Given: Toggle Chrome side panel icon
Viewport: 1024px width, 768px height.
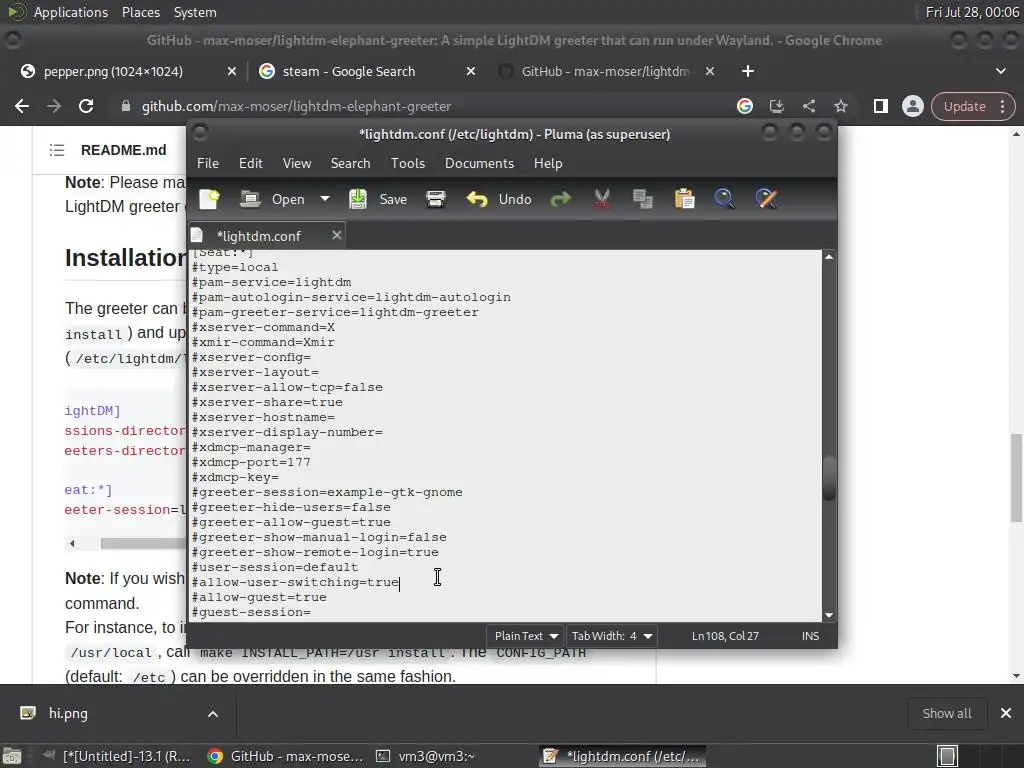Looking at the screenshot, I should point(880,106).
